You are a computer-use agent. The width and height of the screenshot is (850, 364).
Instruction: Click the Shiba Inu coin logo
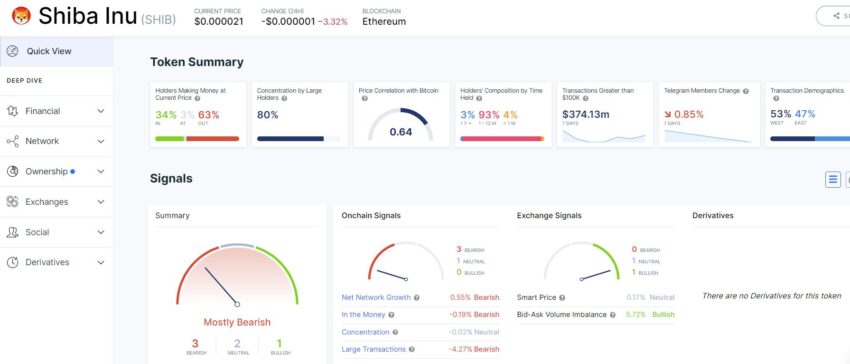coord(21,16)
